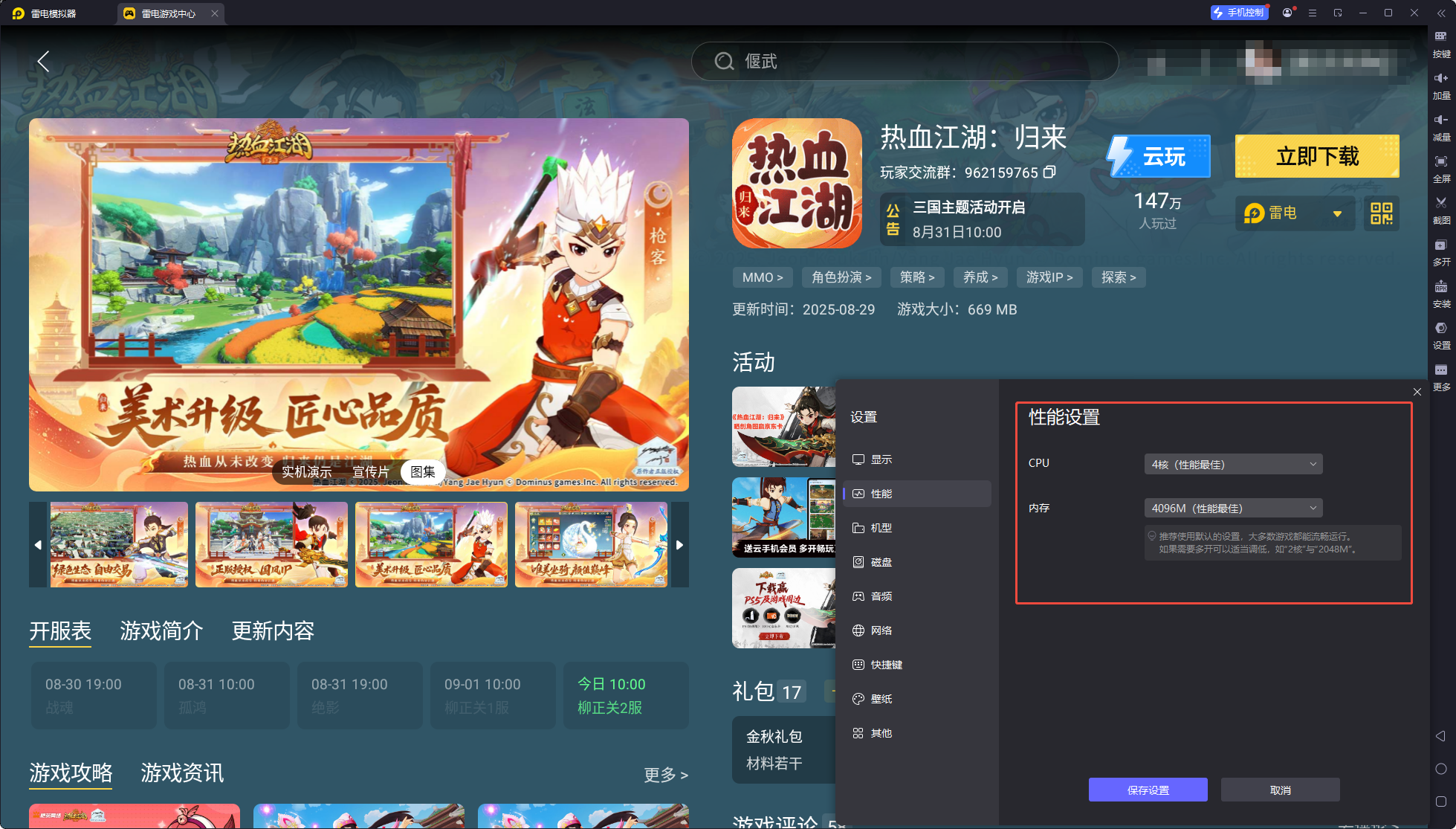This screenshot has width=1456, height=829.
Task: Copy the player group number icon
Action: [x=1049, y=172]
